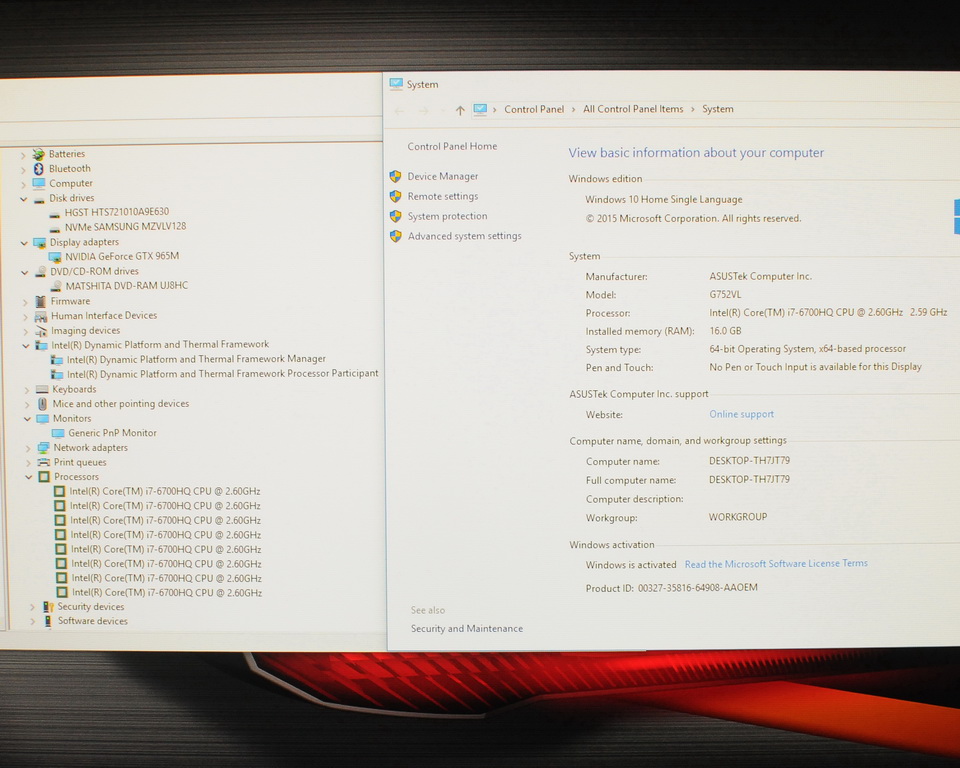
Task: Click the Network adapters category icon
Action: point(43,448)
